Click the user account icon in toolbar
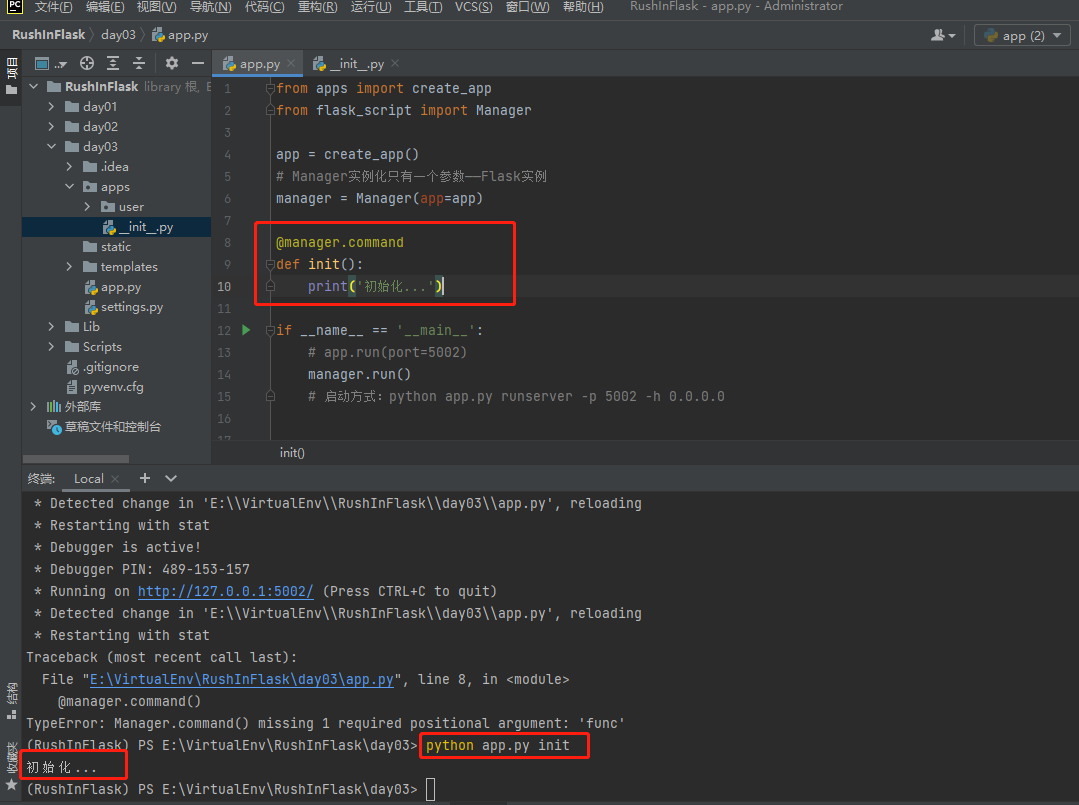Image resolution: width=1079 pixels, height=805 pixels. 943,35
